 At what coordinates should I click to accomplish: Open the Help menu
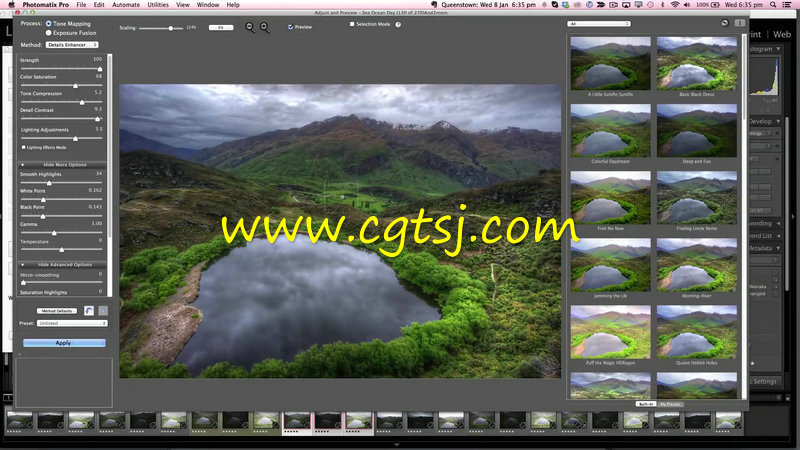tap(233, 5)
